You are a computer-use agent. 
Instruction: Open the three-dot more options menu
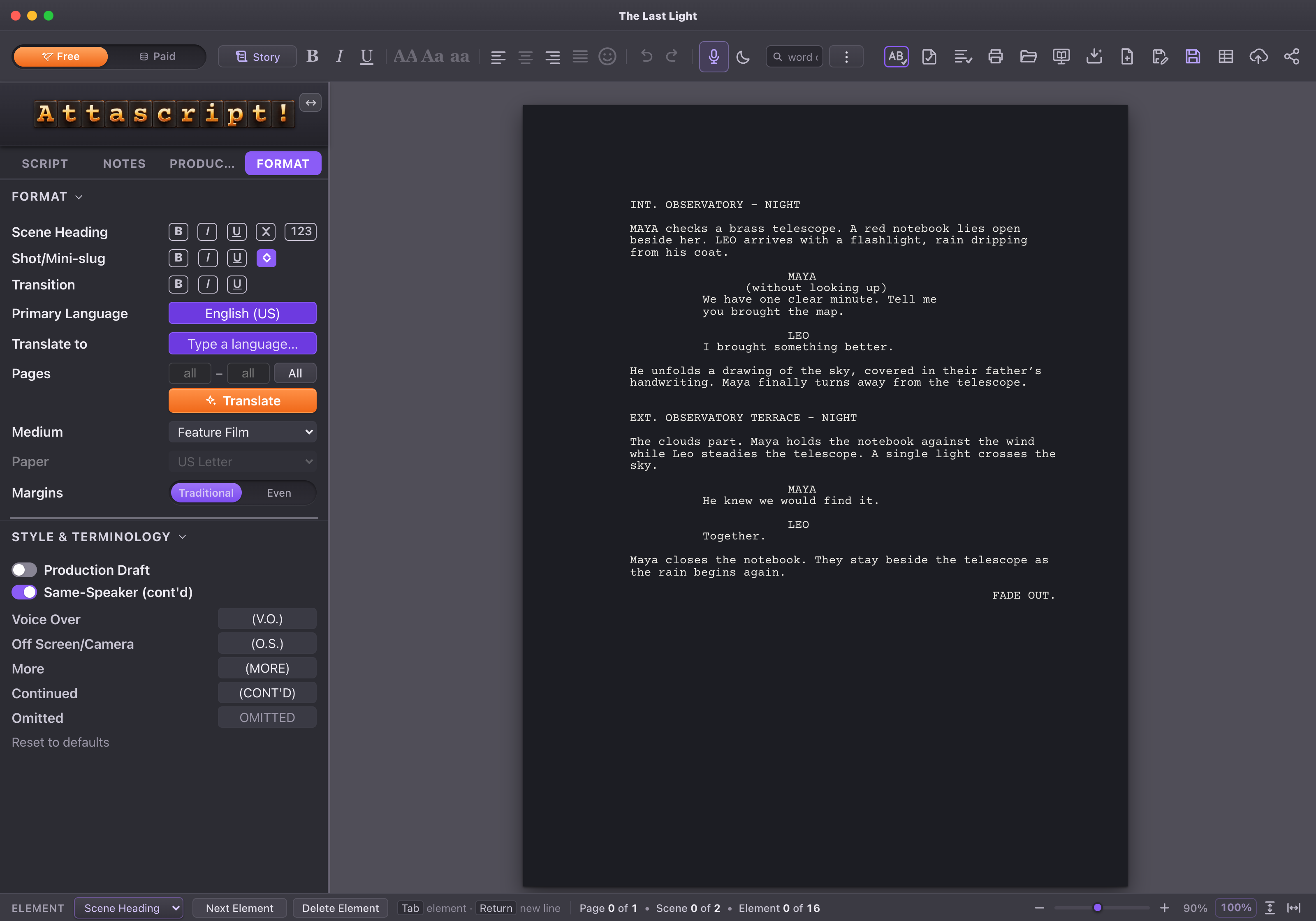pos(846,56)
